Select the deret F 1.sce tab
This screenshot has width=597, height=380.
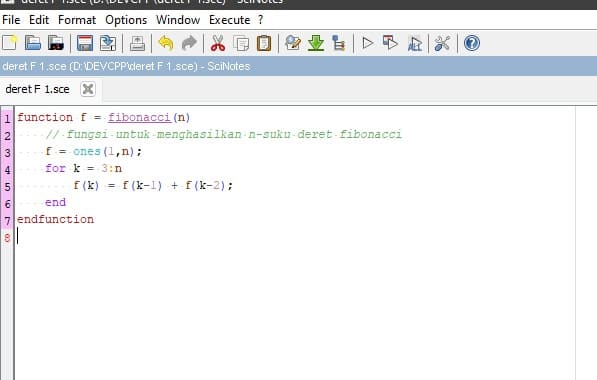point(37,89)
